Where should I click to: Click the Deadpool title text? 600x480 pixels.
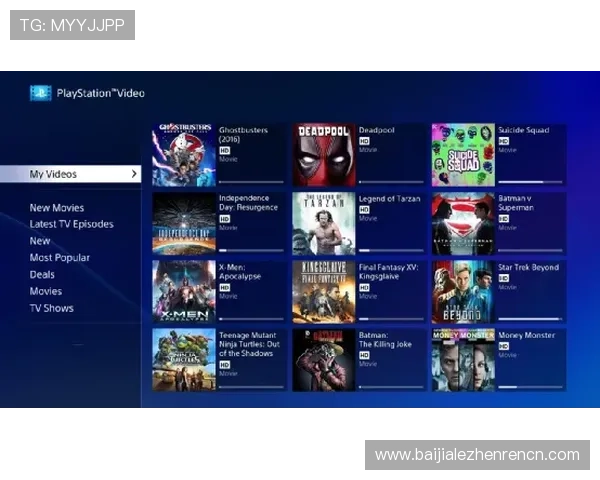(x=377, y=130)
